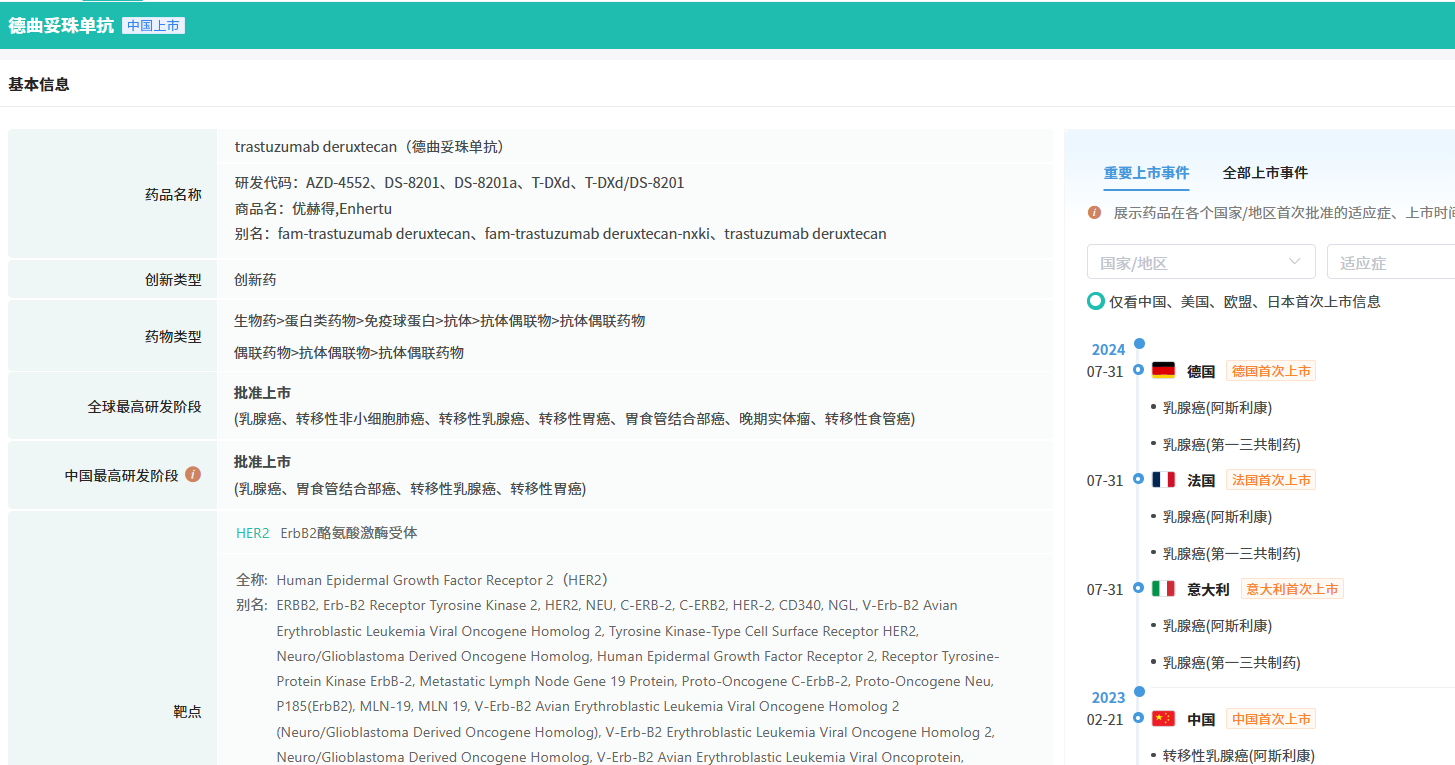Viewport: 1455px width, 765px height.
Task: Click the French flag icon
Action: 1163,480
